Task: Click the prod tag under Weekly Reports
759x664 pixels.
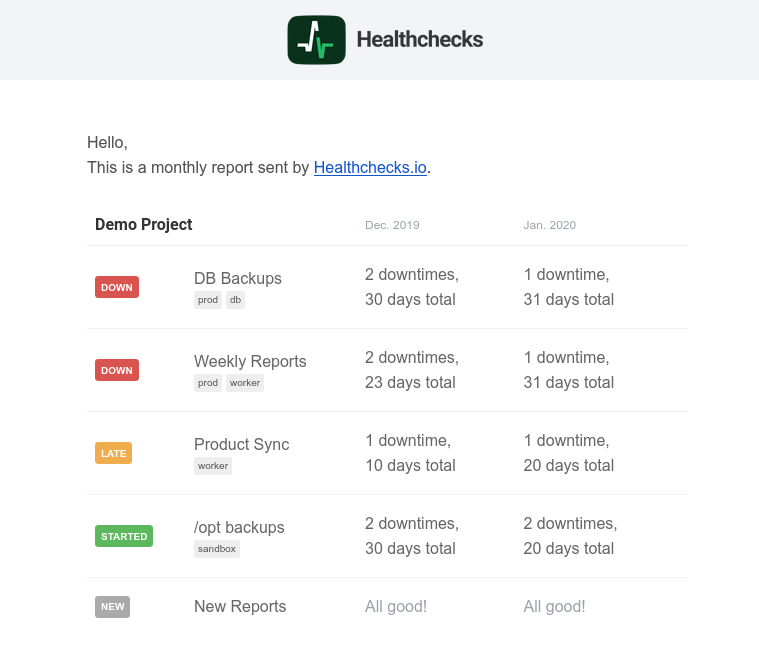Action: (x=208, y=383)
